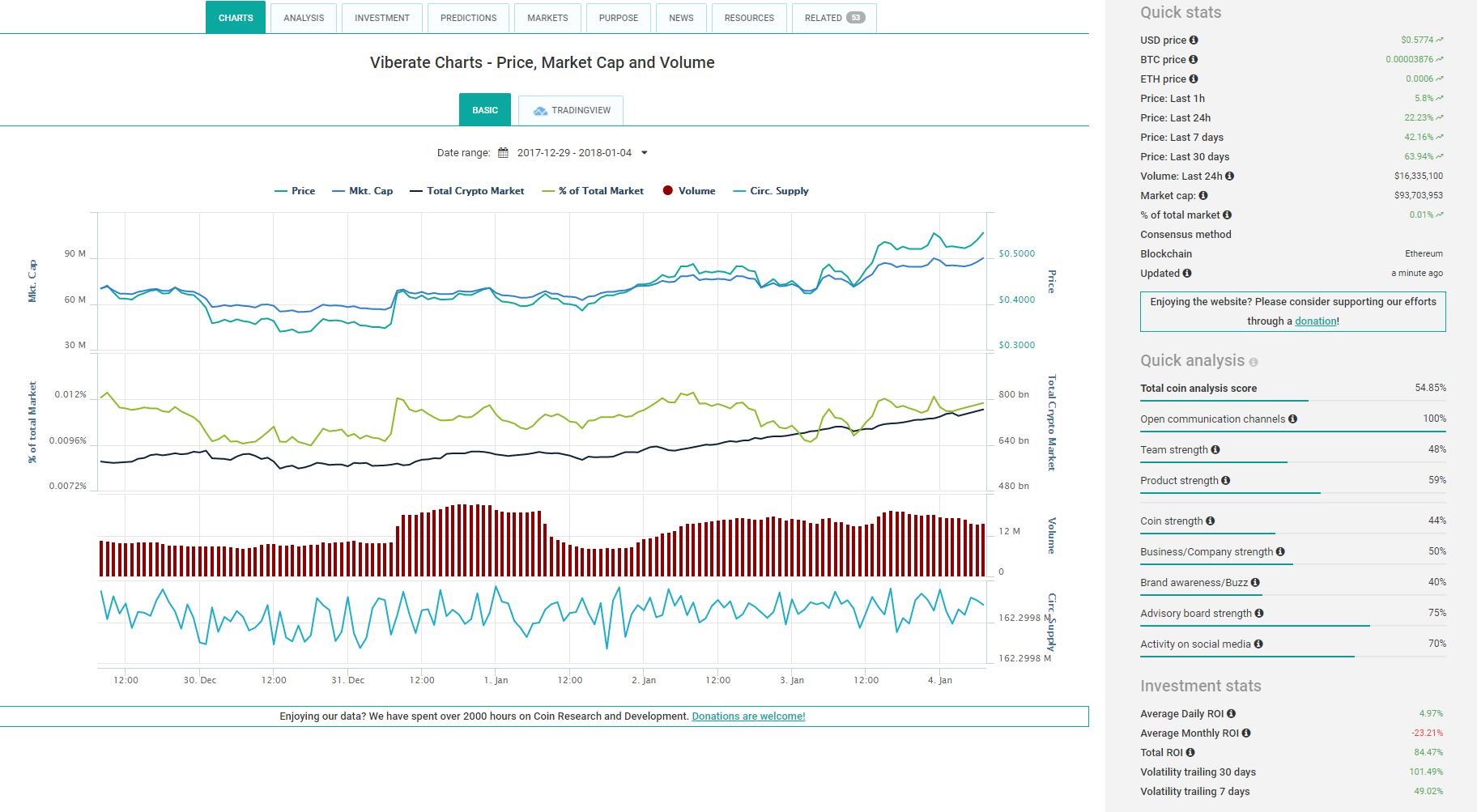
Task: Click the Quick analysis info icon
Action: [x=1254, y=362]
